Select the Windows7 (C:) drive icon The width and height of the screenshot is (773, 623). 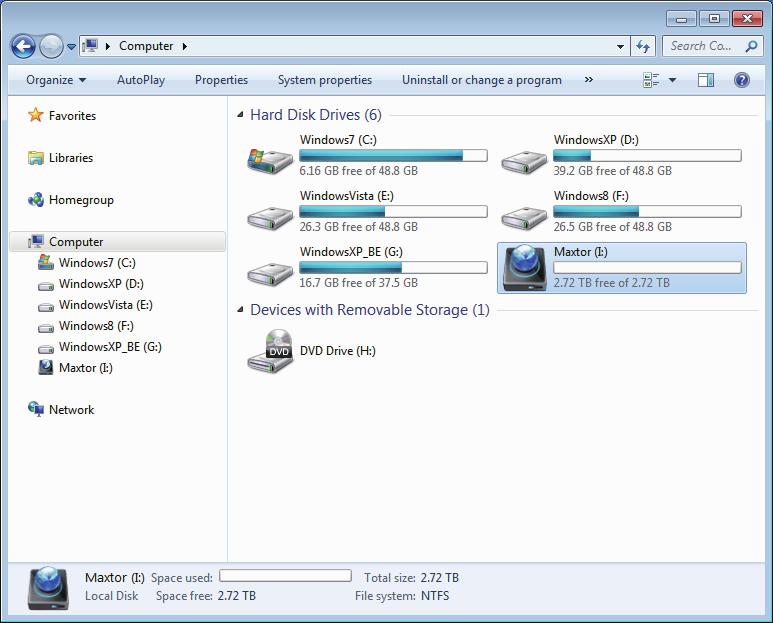[x=270, y=161]
